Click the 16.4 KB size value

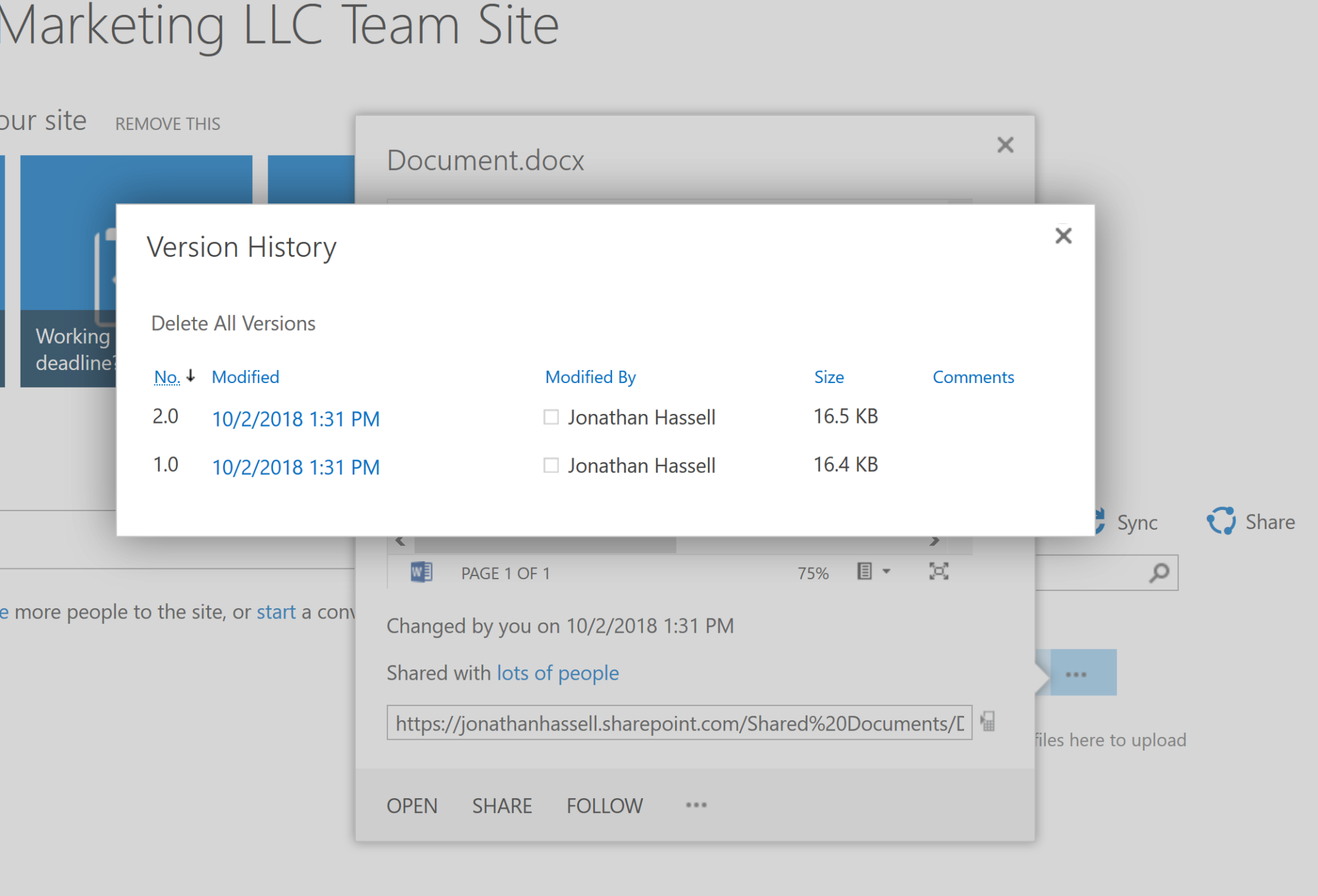(x=846, y=464)
